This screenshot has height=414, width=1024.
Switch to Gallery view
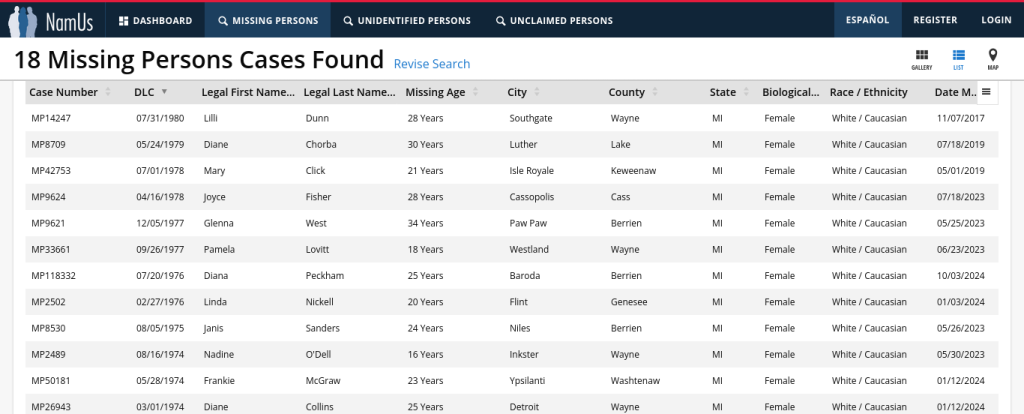pyautogui.click(x=921, y=59)
